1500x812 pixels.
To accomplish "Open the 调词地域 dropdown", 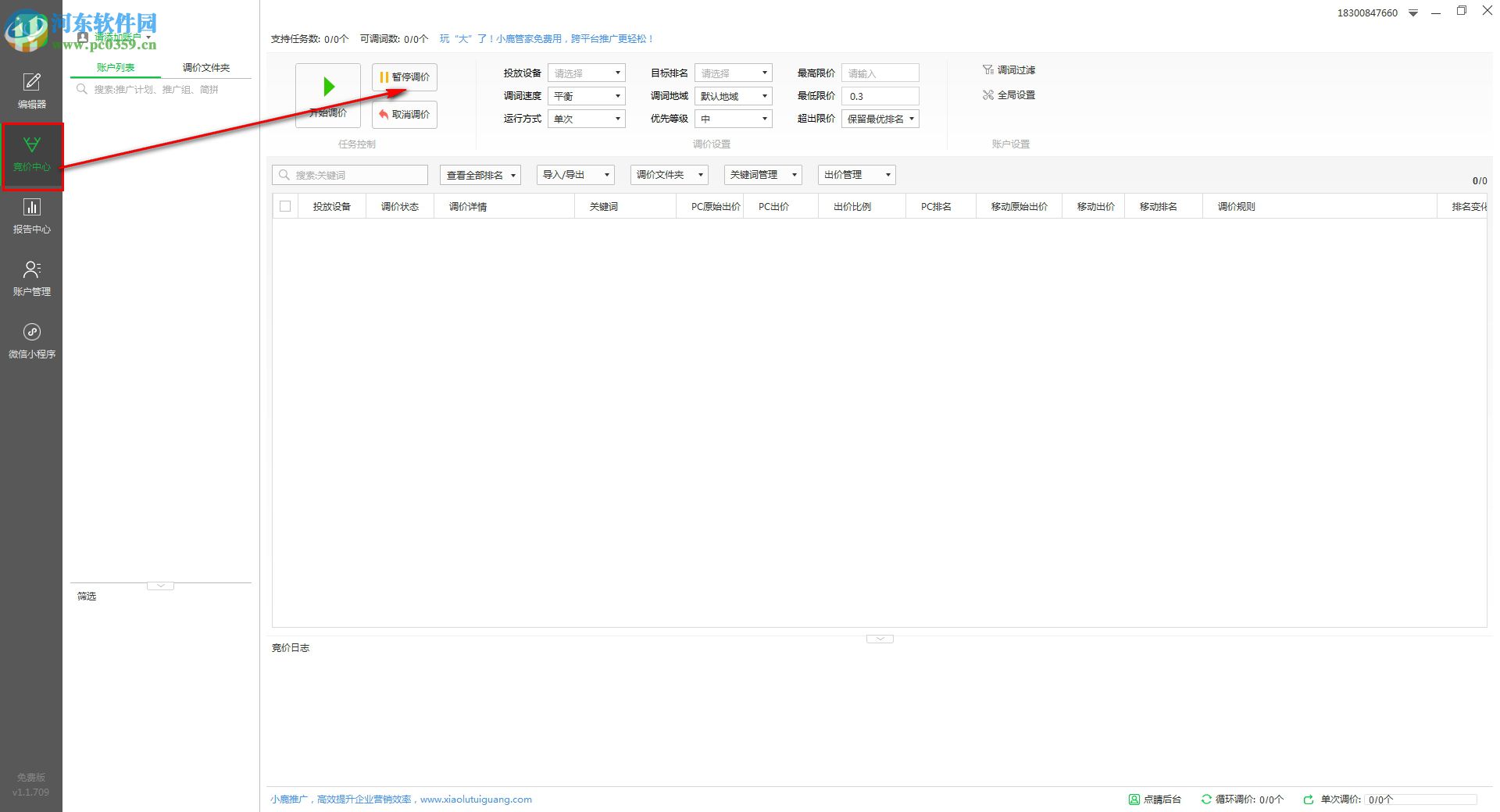I will pos(734,96).
